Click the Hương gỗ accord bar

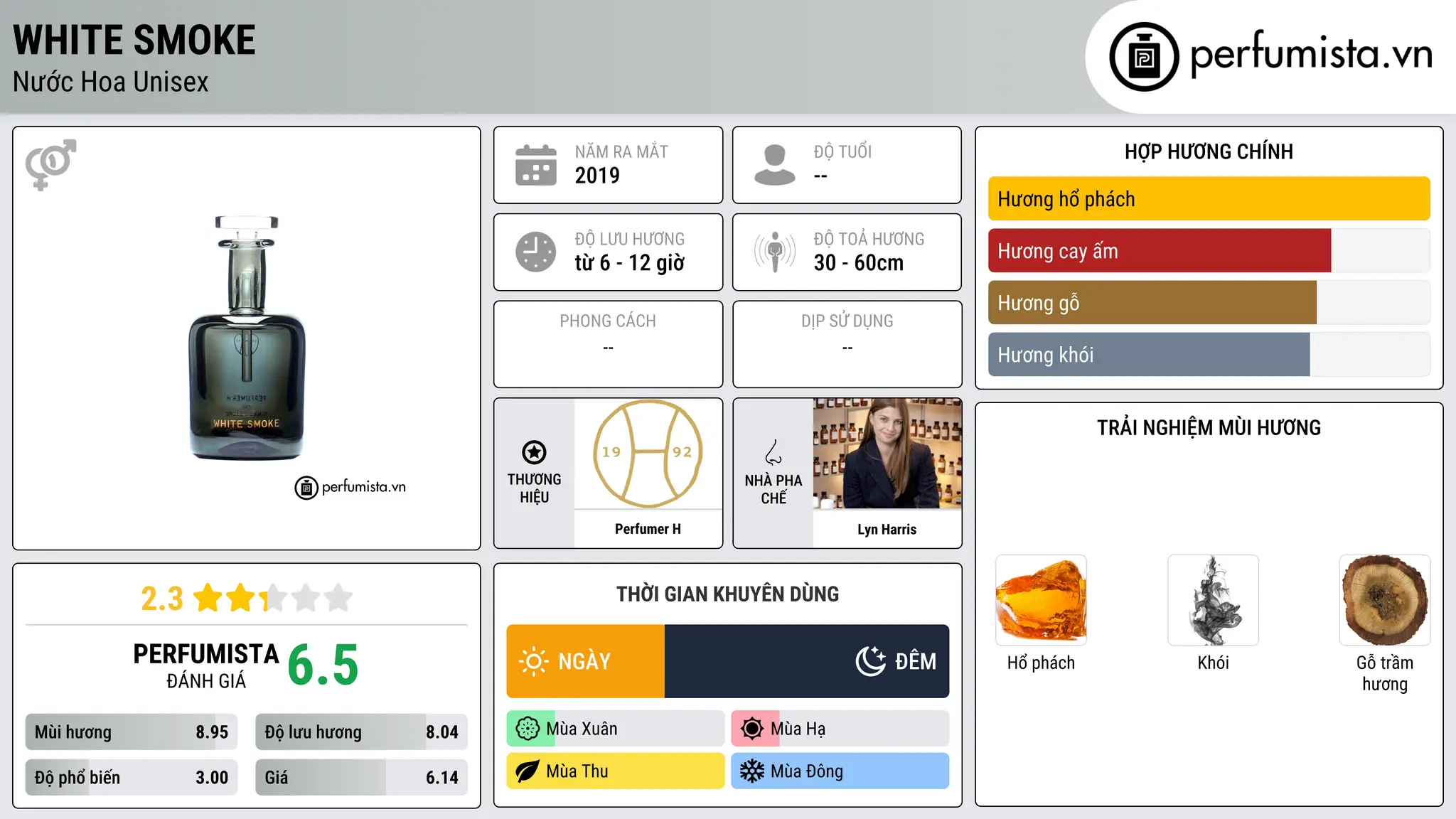(x=1209, y=303)
